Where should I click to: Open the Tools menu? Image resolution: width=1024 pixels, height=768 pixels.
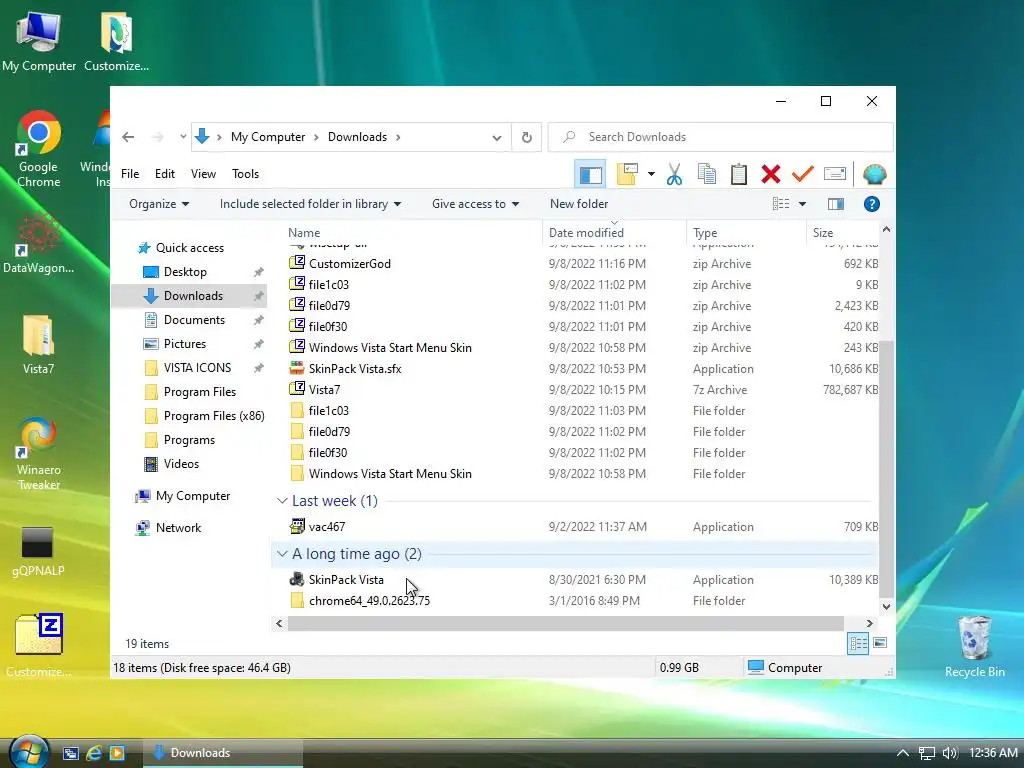pos(245,174)
